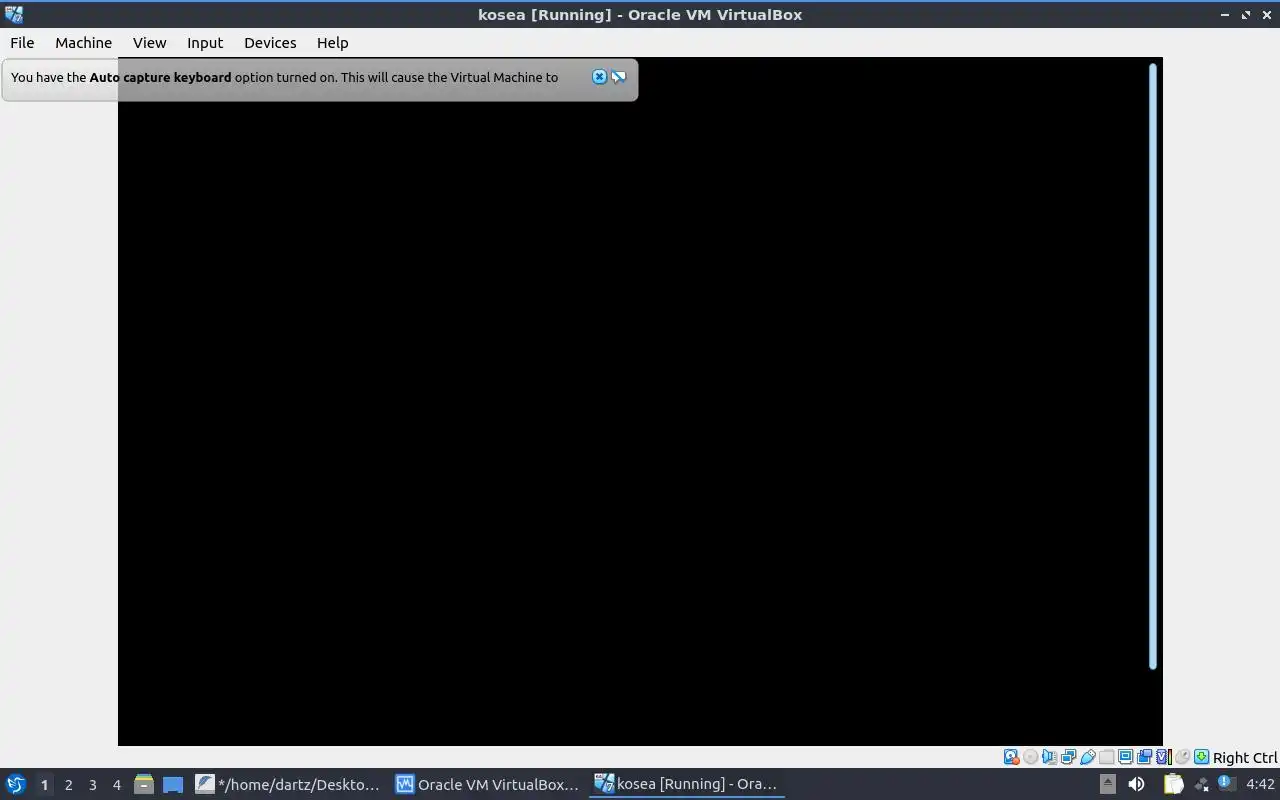Click the Right Ctrl host key label

click(1245, 758)
